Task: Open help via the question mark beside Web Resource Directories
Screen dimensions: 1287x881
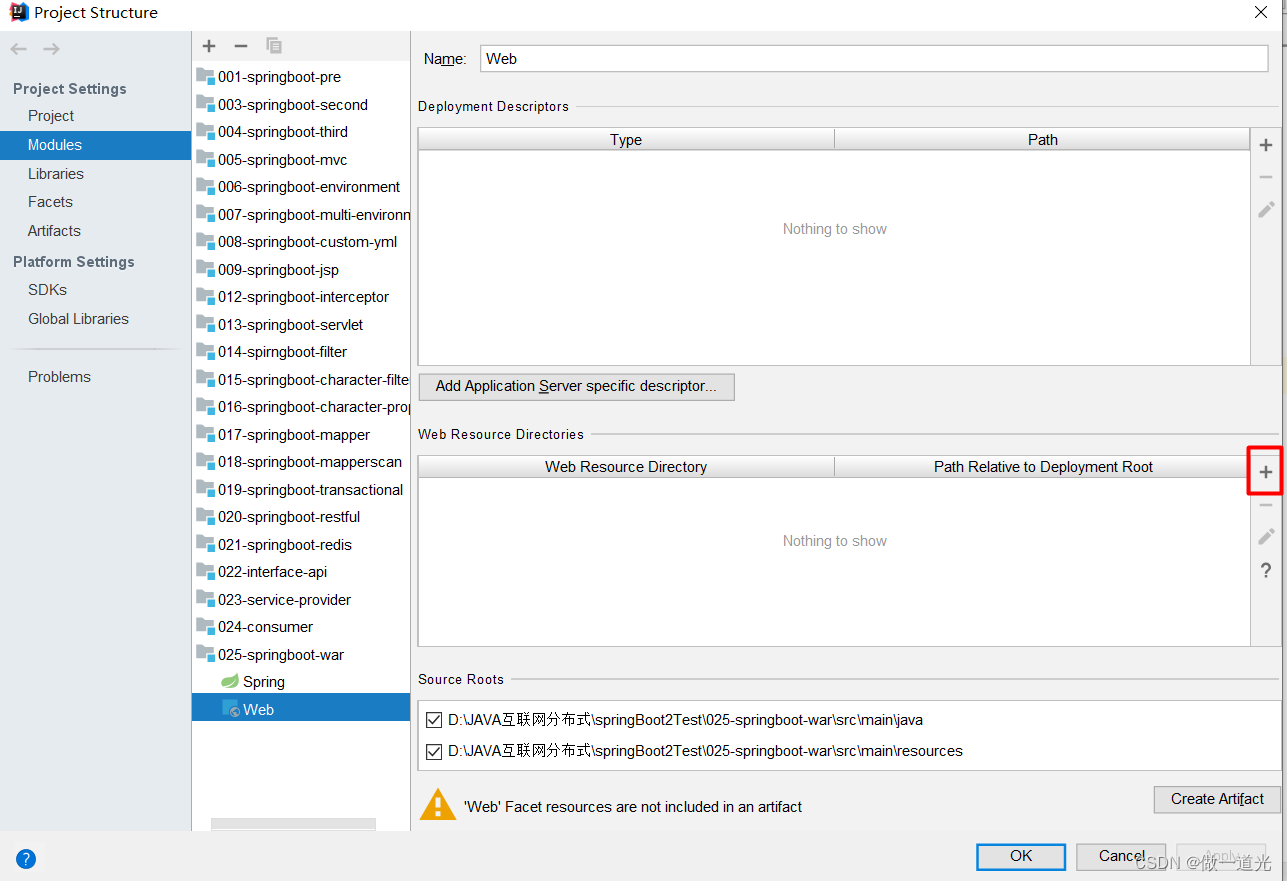Action: 1265,570
